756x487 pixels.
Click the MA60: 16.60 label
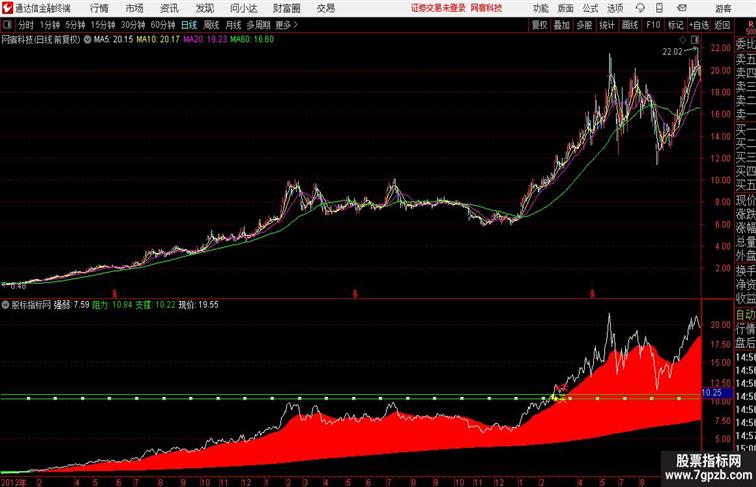point(252,40)
